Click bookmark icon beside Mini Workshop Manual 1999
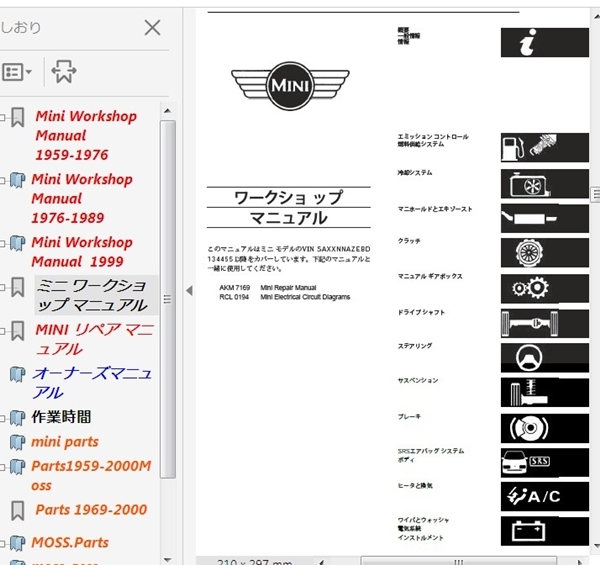Screen dimensions: 600x565 [x=17, y=243]
